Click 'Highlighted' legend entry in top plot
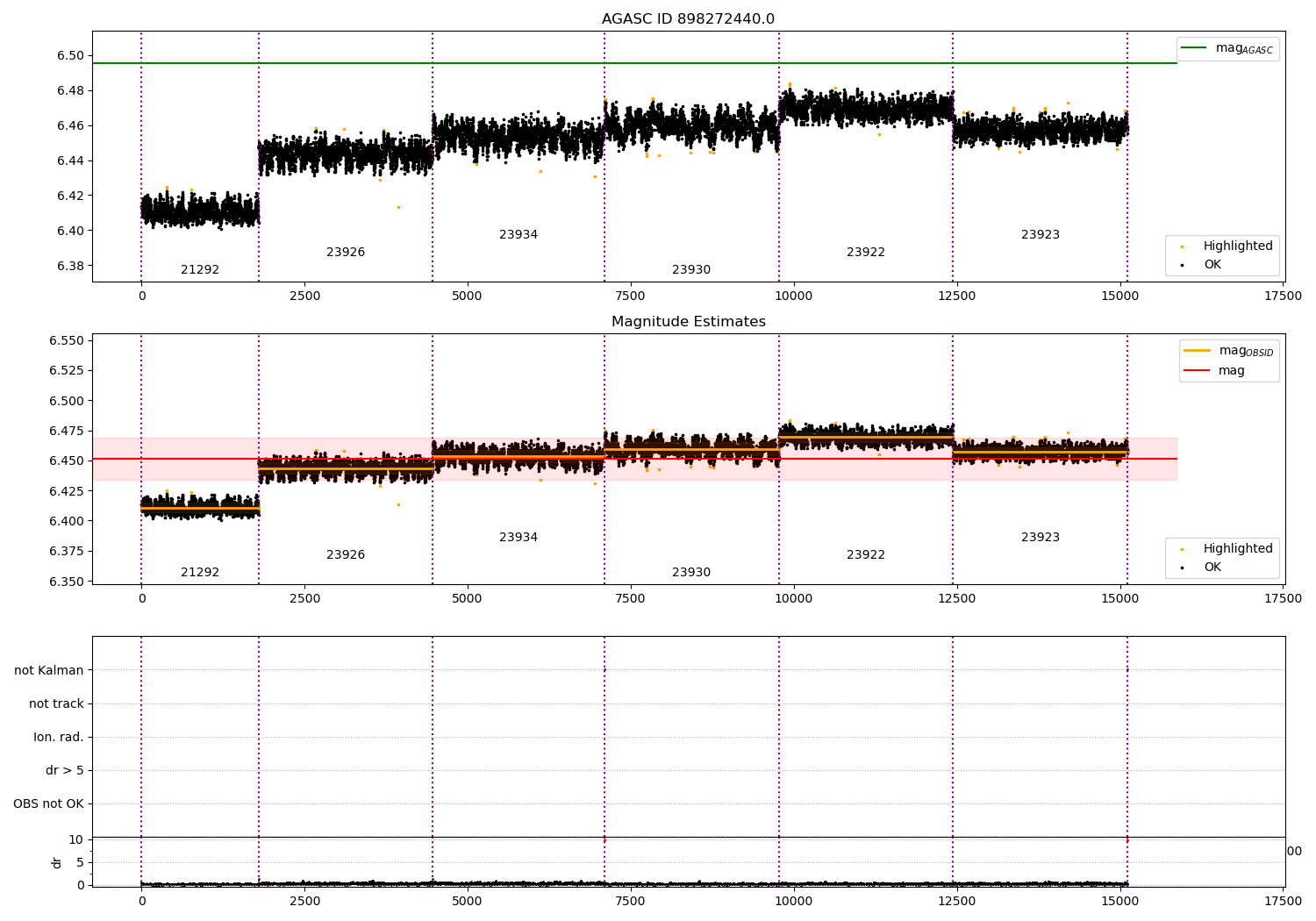The height and width of the screenshot is (921, 1316). coord(1227,246)
